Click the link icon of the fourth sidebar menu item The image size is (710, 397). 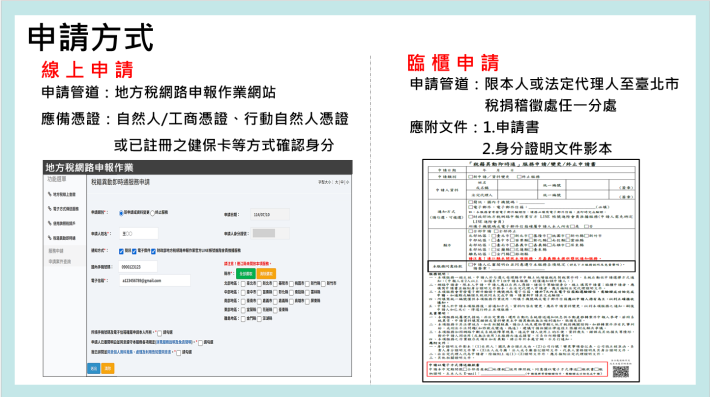(x=50, y=238)
